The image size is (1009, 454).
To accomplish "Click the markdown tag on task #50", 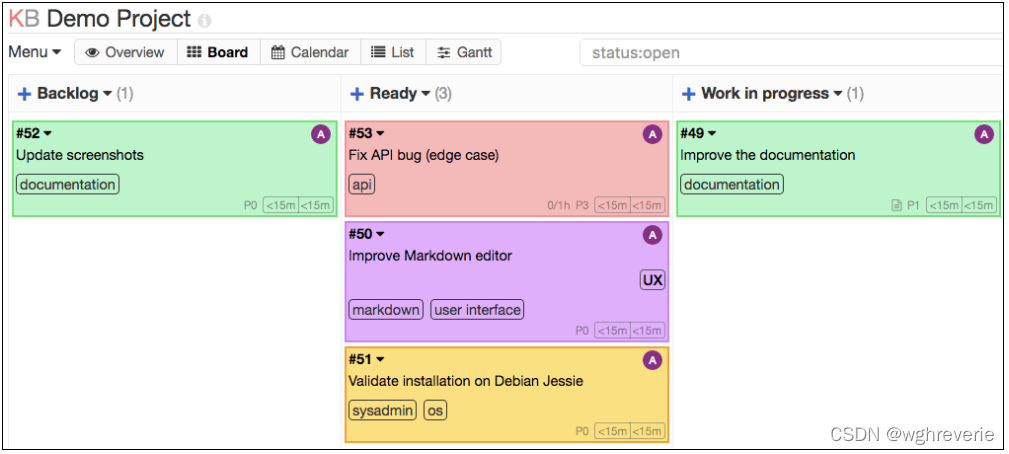I will 386,310.
